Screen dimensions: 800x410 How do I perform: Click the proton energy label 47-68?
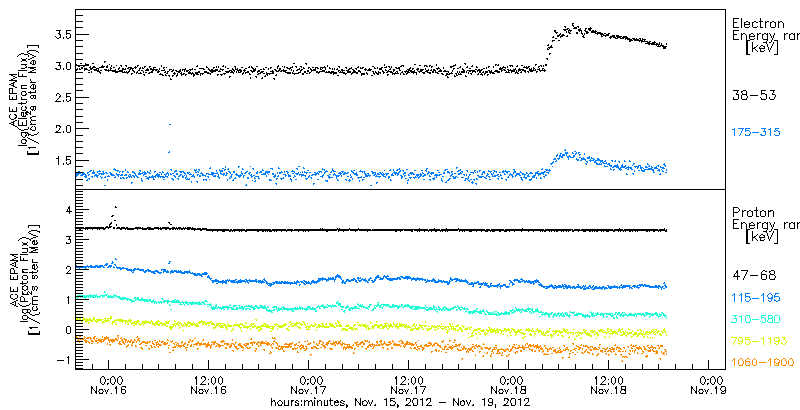point(754,276)
